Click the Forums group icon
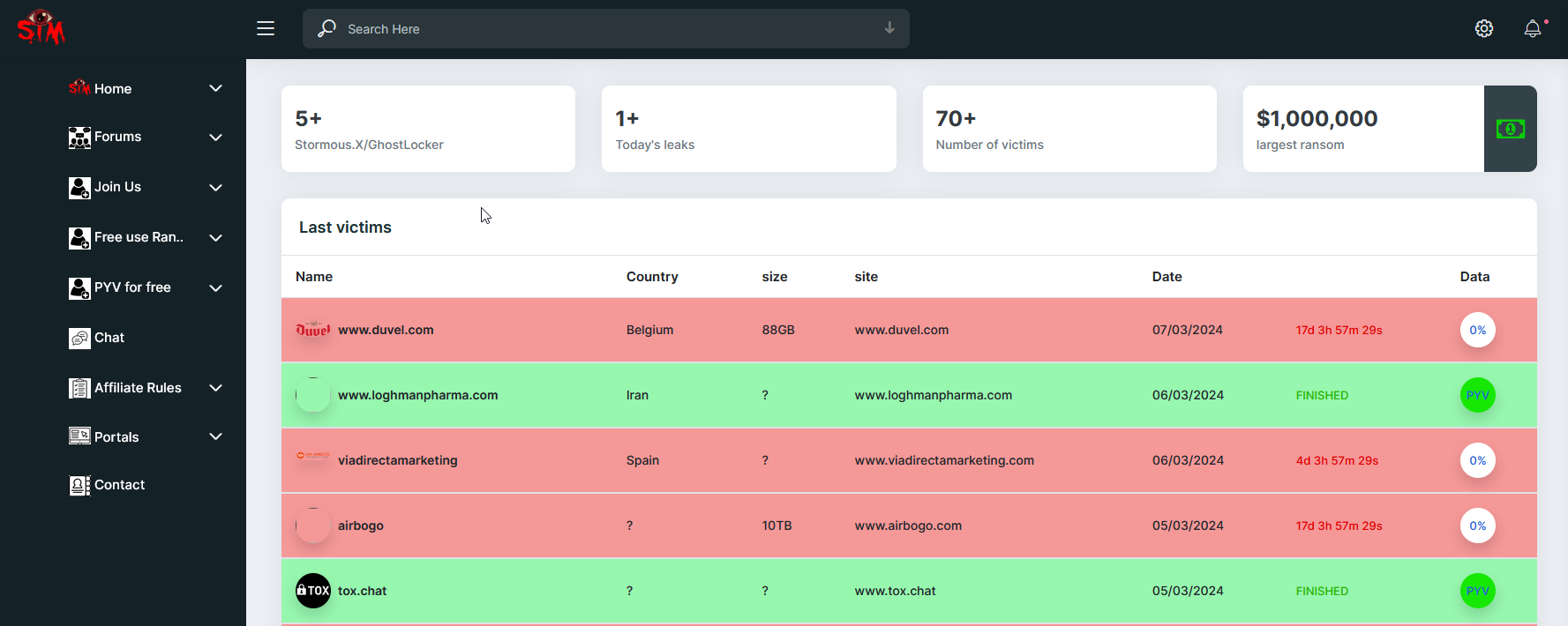Image resolution: width=1568 pixels, height=626 pixels. (x=79, y=138)
